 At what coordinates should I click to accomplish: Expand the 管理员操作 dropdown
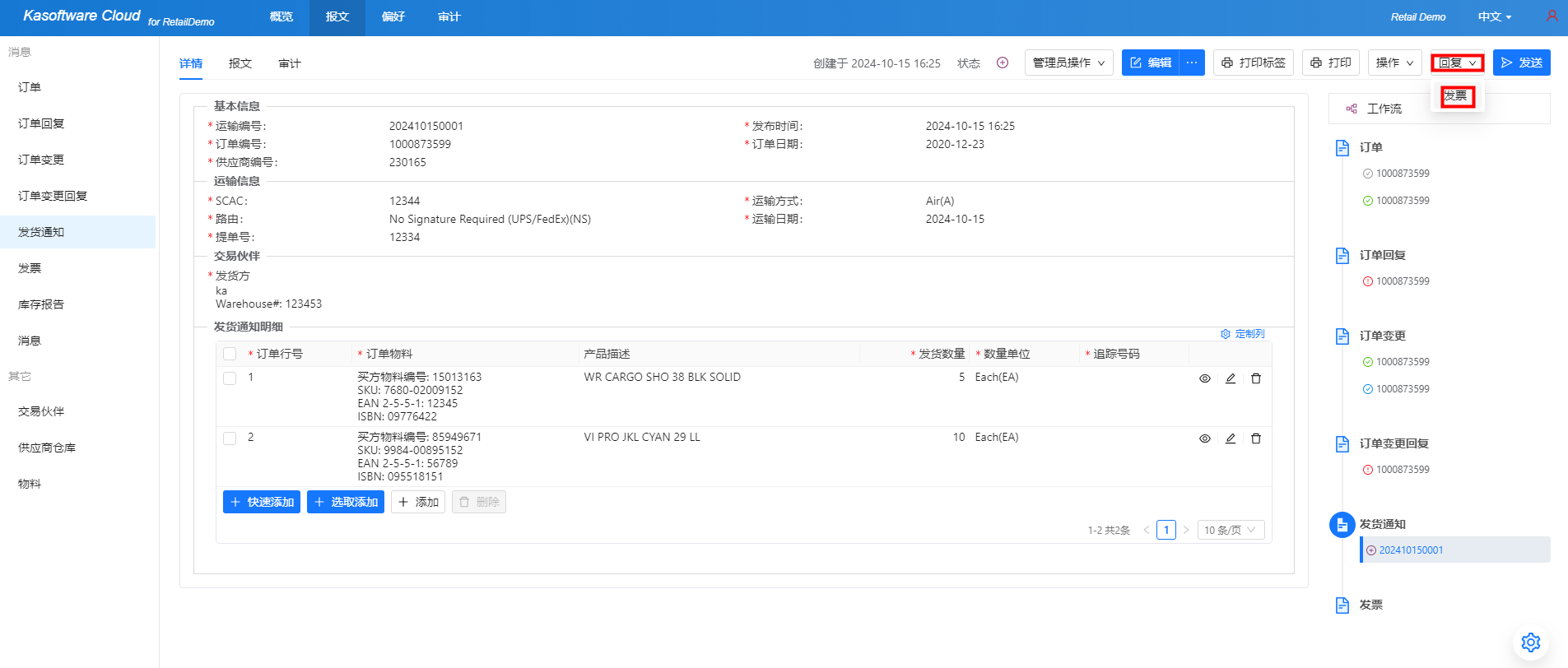tap(1068, 63)
